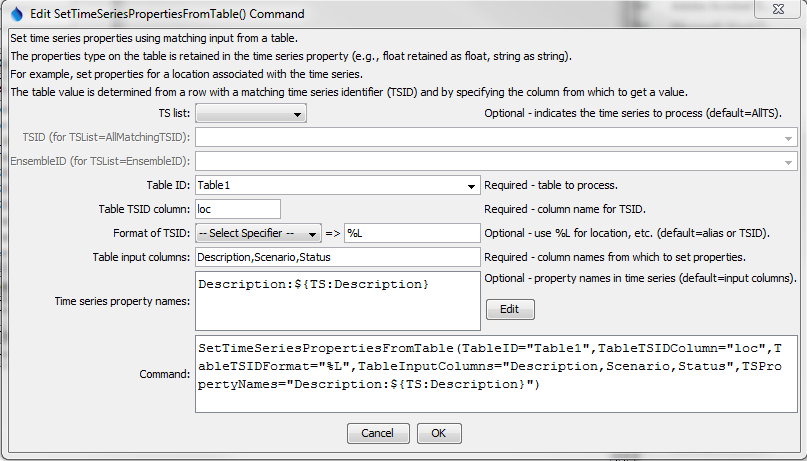Click the water drop icon in title bar
The image size is (807, 461).
pyautogui.click(x=15, y=14)
